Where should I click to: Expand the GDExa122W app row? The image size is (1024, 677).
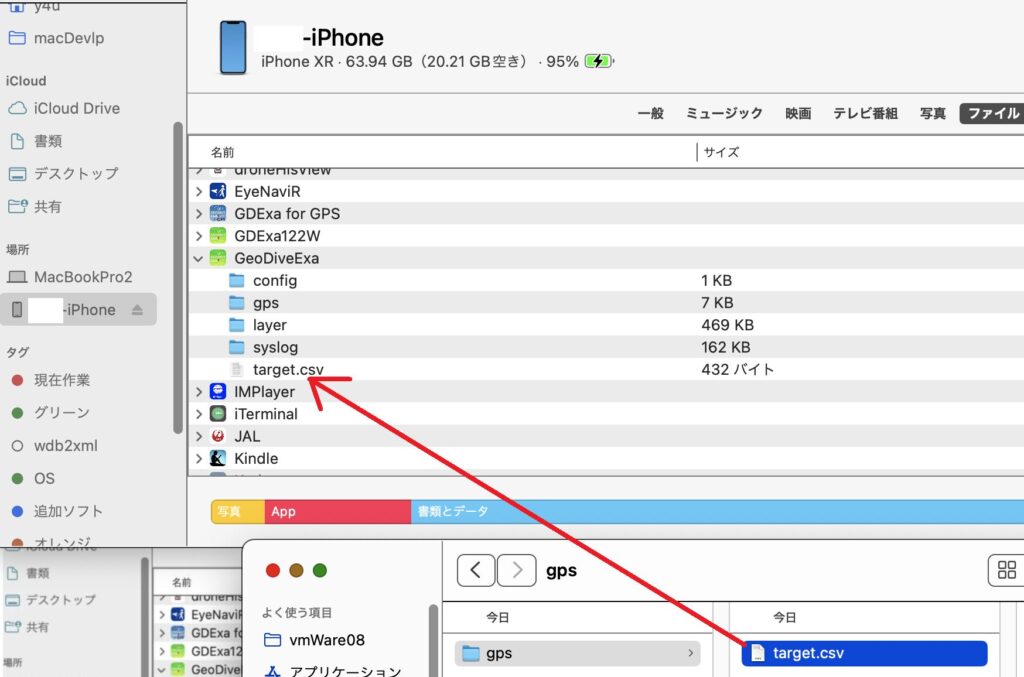(199, 236)
